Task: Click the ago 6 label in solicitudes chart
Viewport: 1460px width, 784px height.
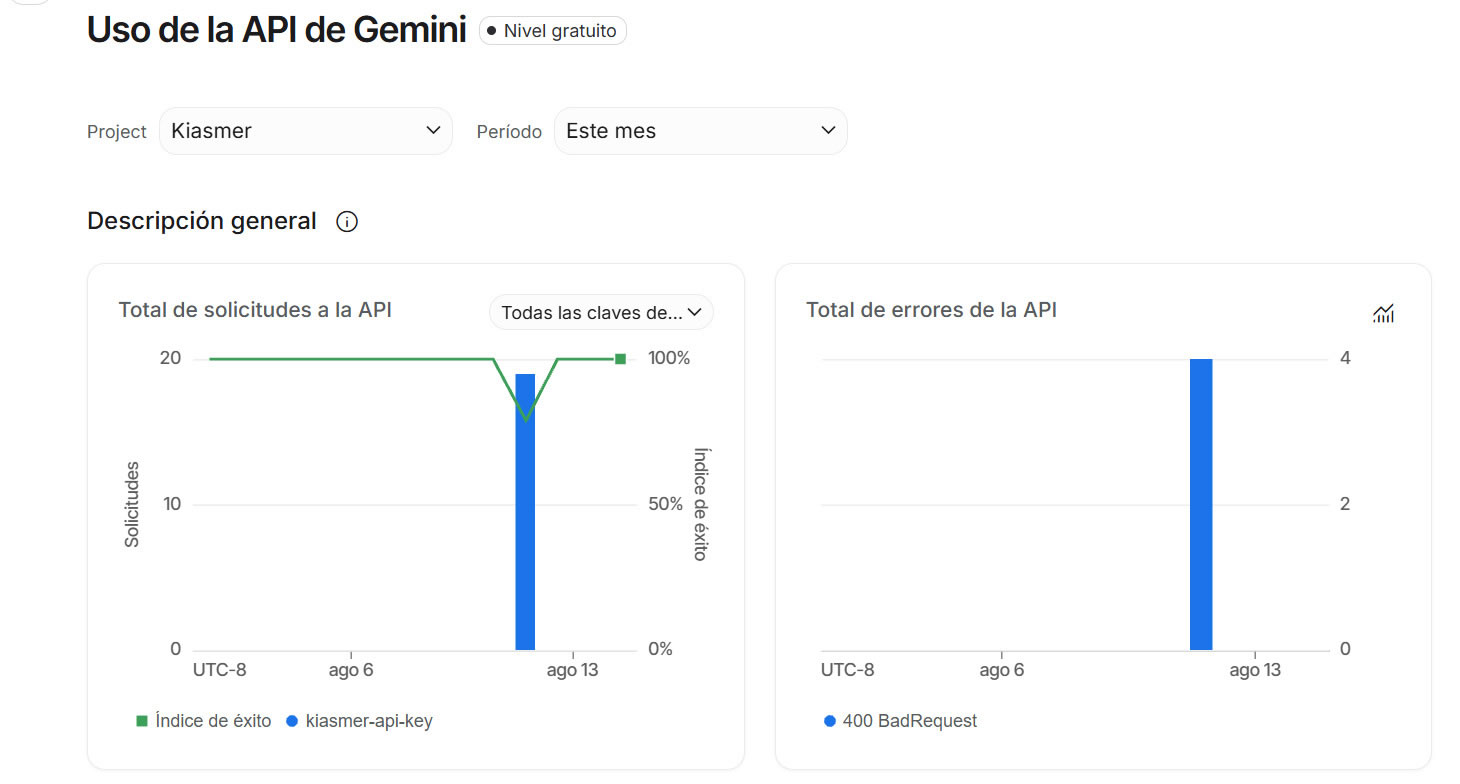Action: tap(351, 670)
